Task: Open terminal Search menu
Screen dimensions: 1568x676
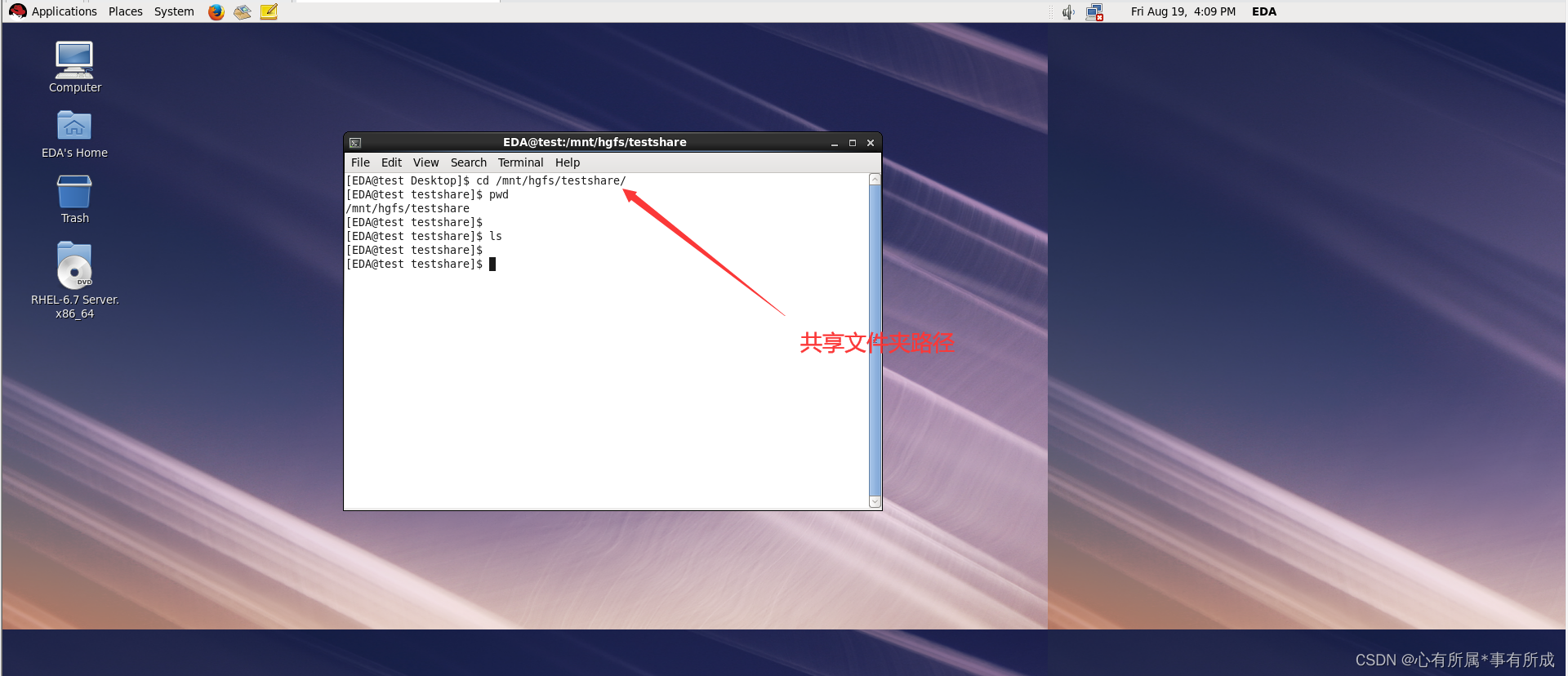Action: [468, 162]
